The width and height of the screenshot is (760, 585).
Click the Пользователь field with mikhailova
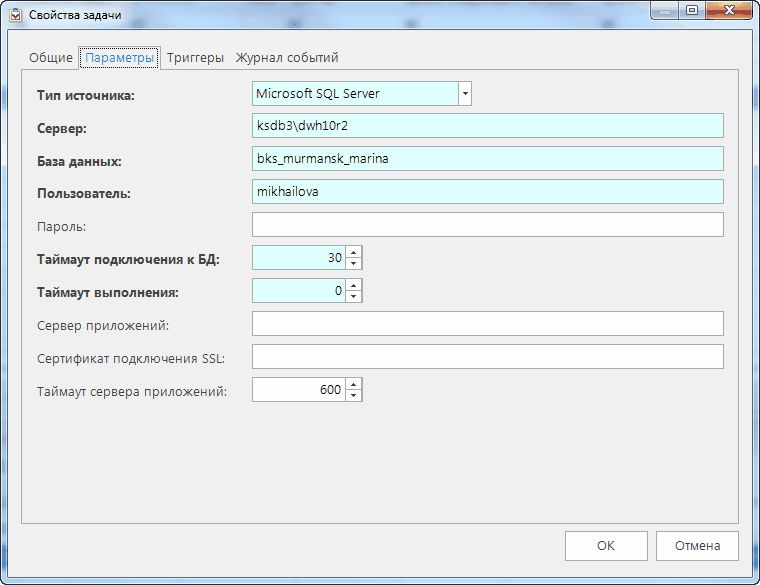[487, 192]
